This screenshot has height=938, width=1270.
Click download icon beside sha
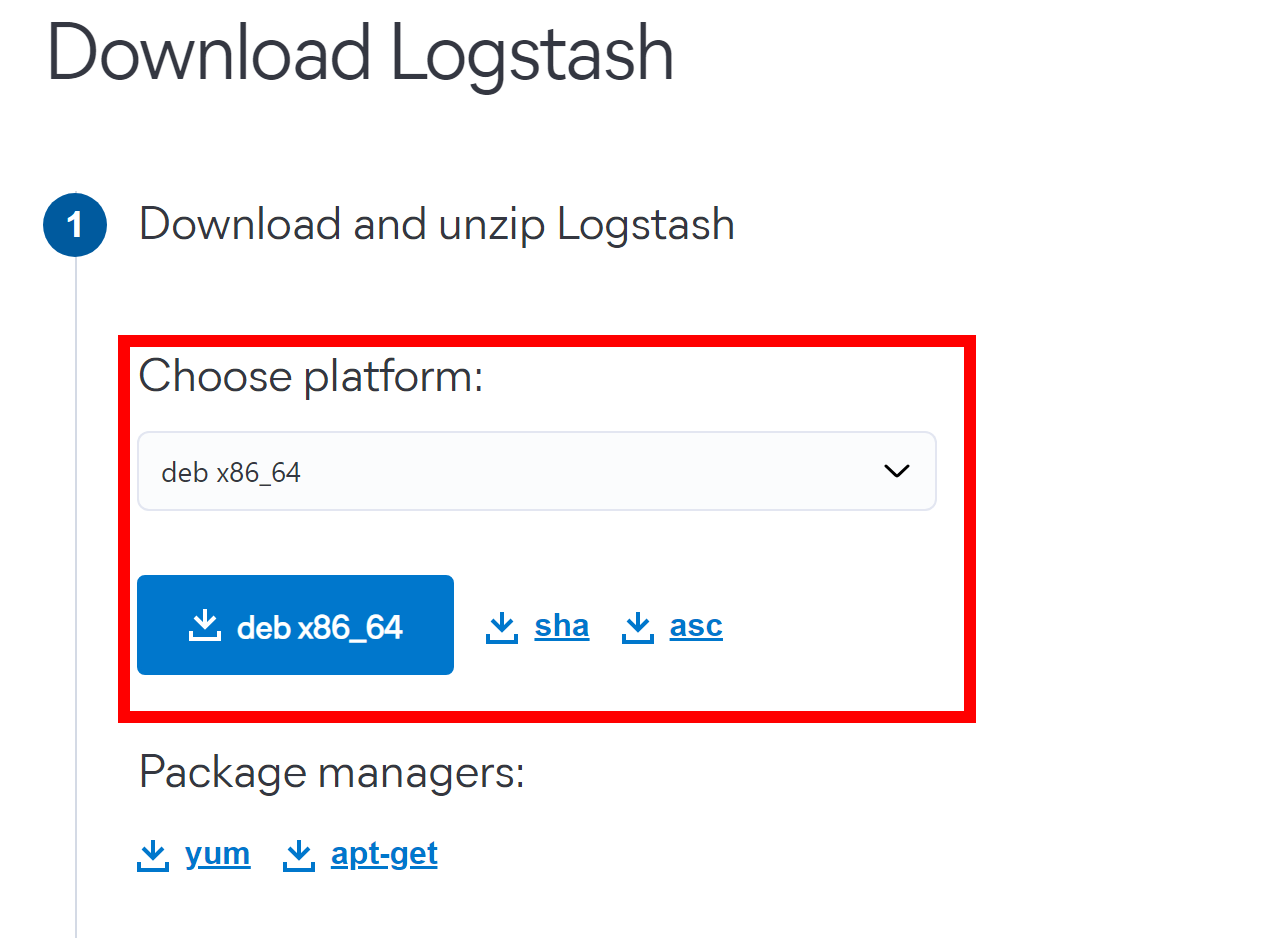[x=502, y=628]
